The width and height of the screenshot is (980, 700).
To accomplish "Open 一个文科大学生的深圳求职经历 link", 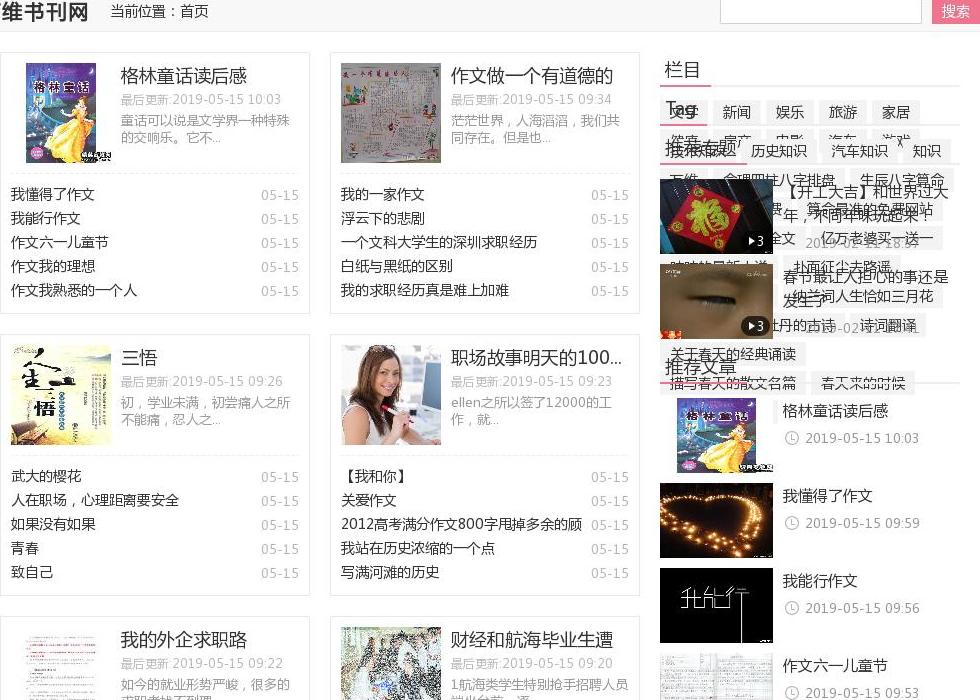I will 439,242.
